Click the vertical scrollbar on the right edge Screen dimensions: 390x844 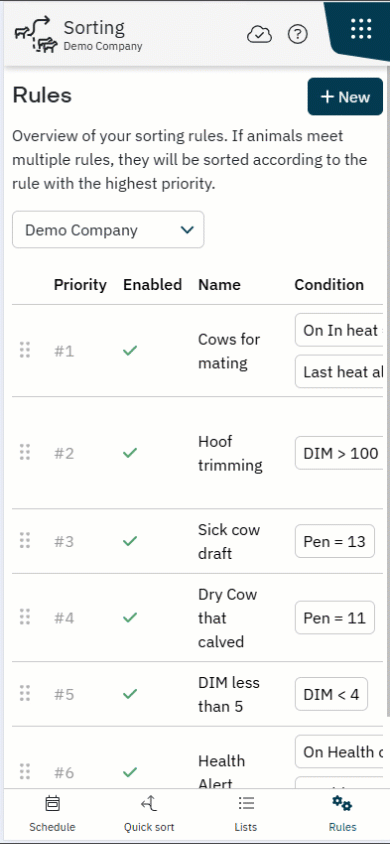(387, 393)
